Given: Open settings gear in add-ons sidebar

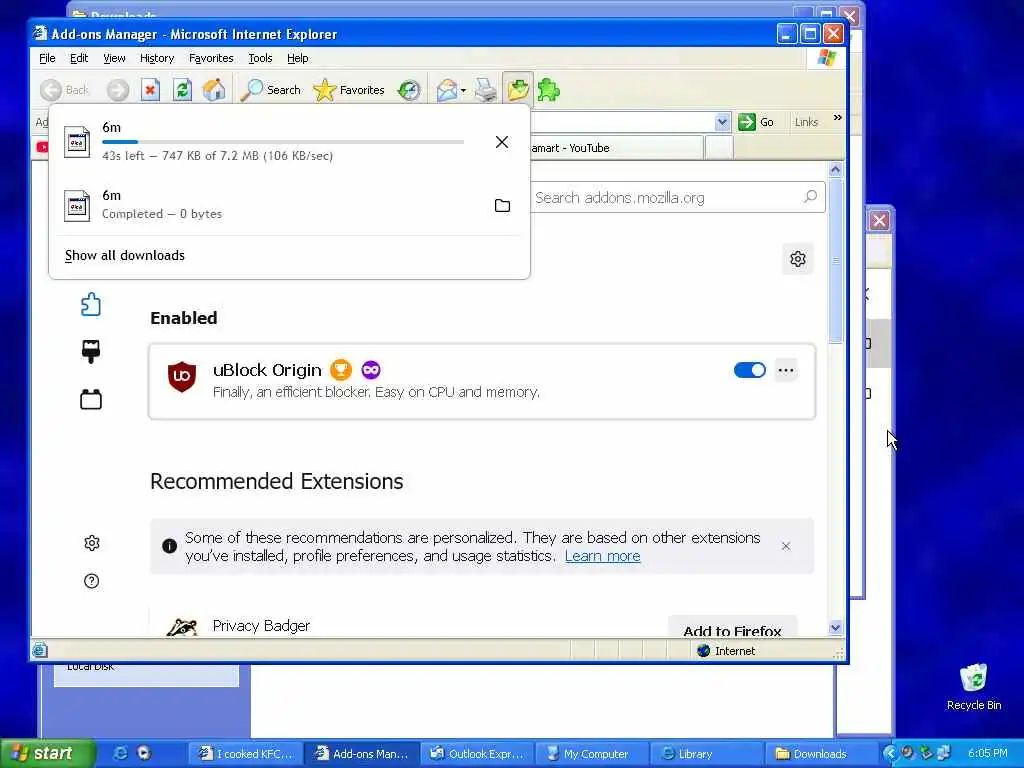Looking at the screenshot, I should coord(91,543).
